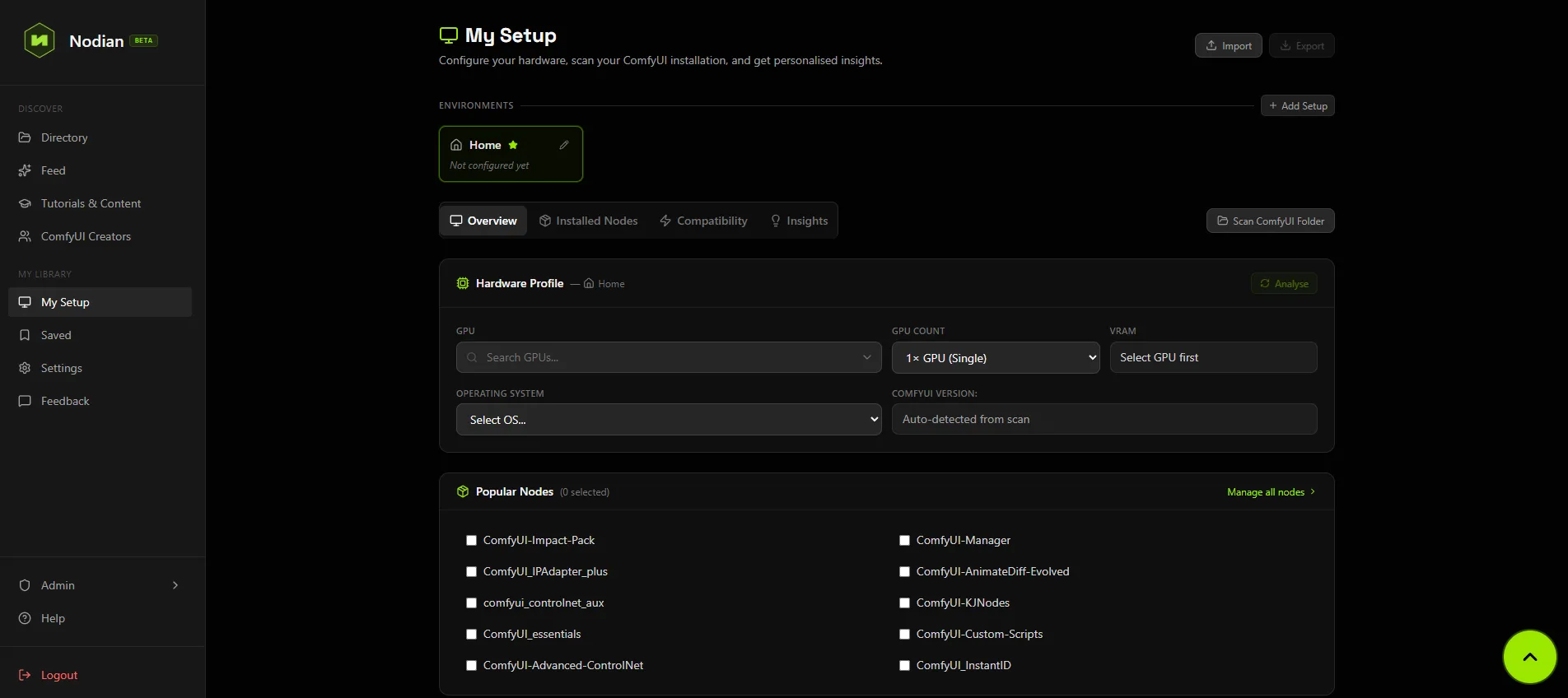The height and width of the screenshot is (698, 1568).
Task: Click the Tutorials & Content graduation cap icon
Action: (25, 203)
